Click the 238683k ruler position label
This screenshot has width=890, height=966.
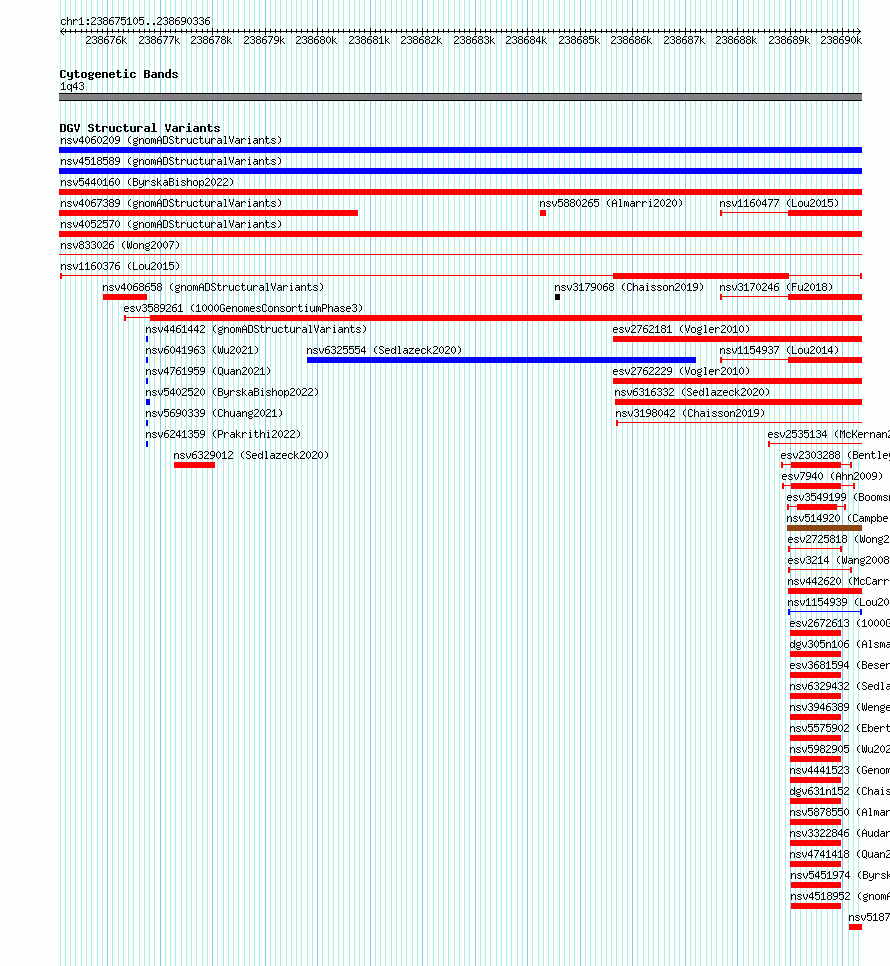pos(474,40)
